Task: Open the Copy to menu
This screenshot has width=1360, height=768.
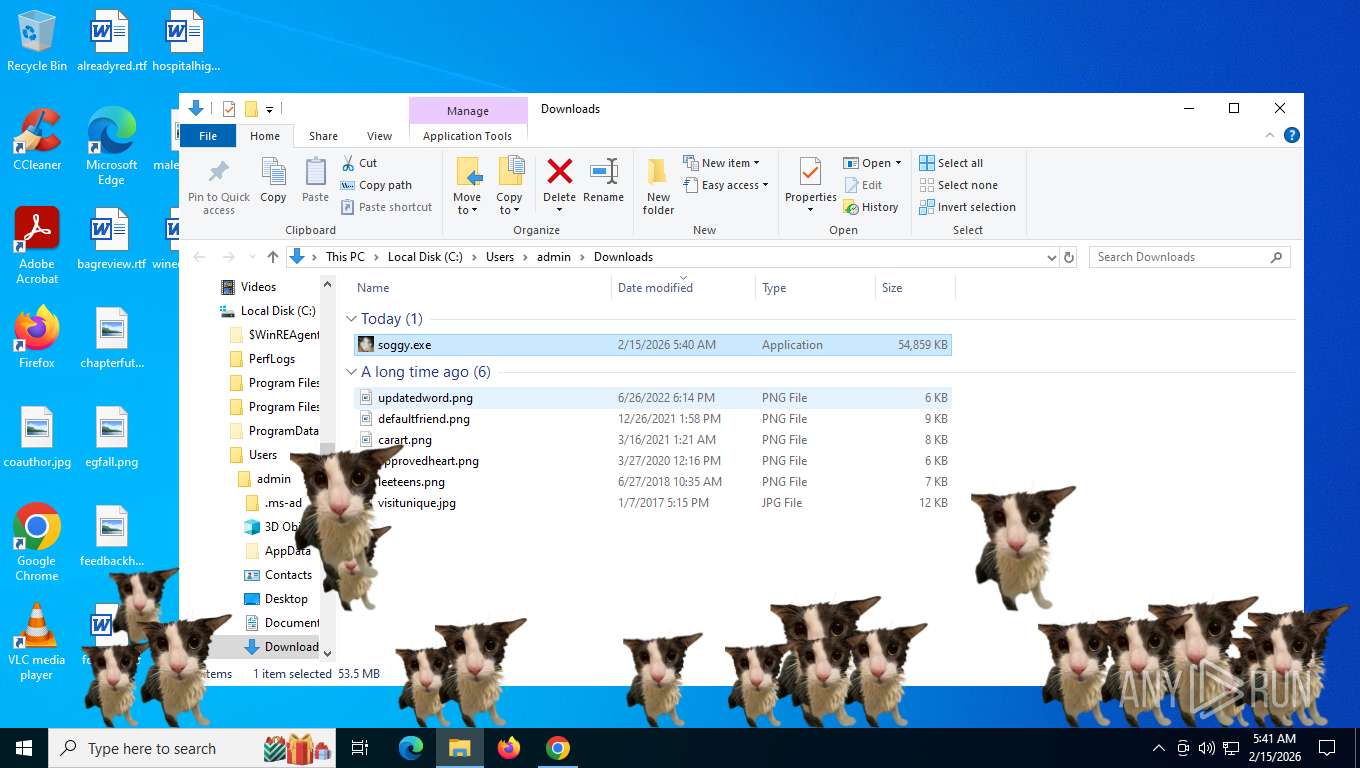Action: click(x=509, y=186)
